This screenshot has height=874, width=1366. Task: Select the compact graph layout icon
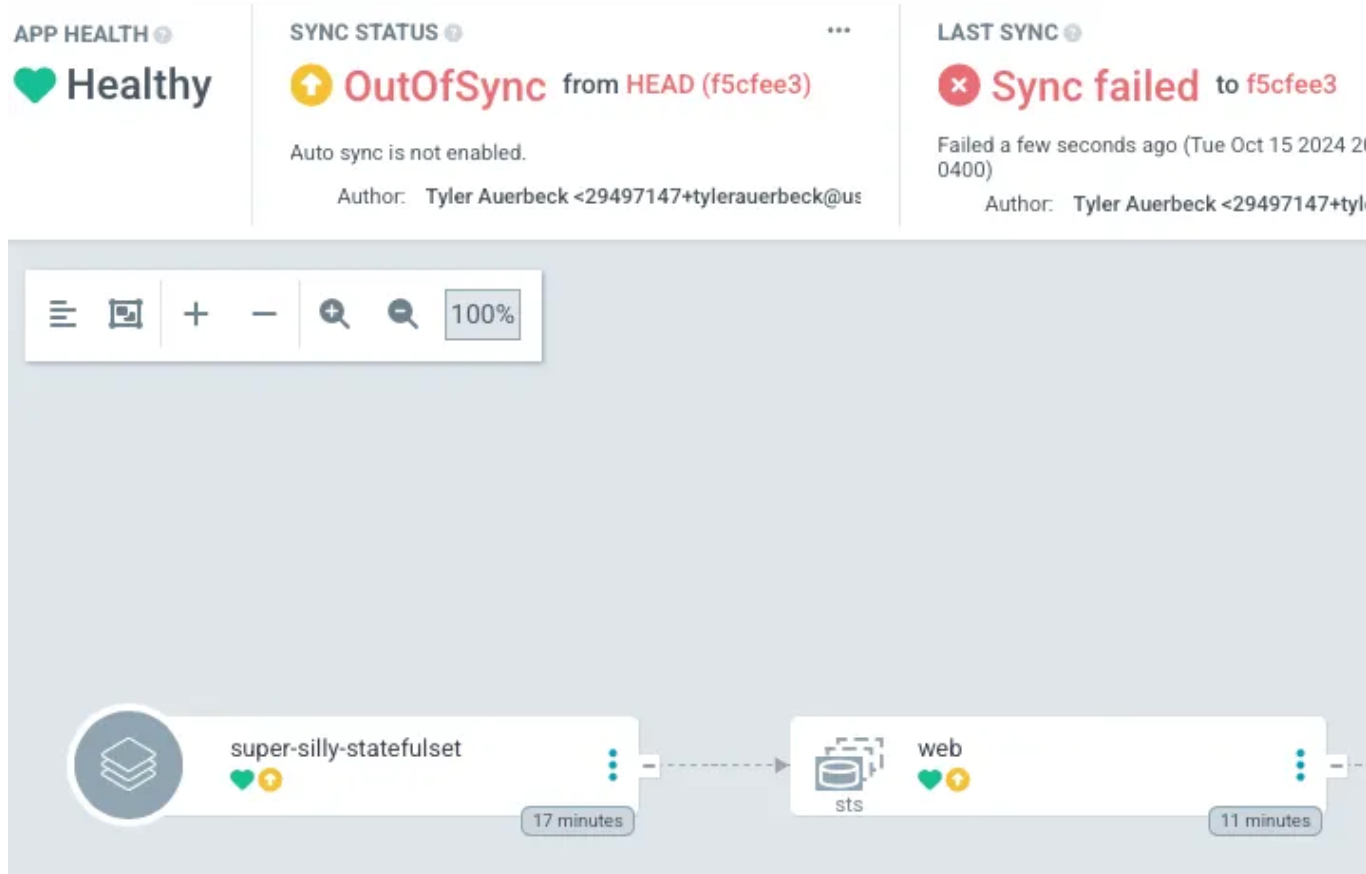click(63, 313)
